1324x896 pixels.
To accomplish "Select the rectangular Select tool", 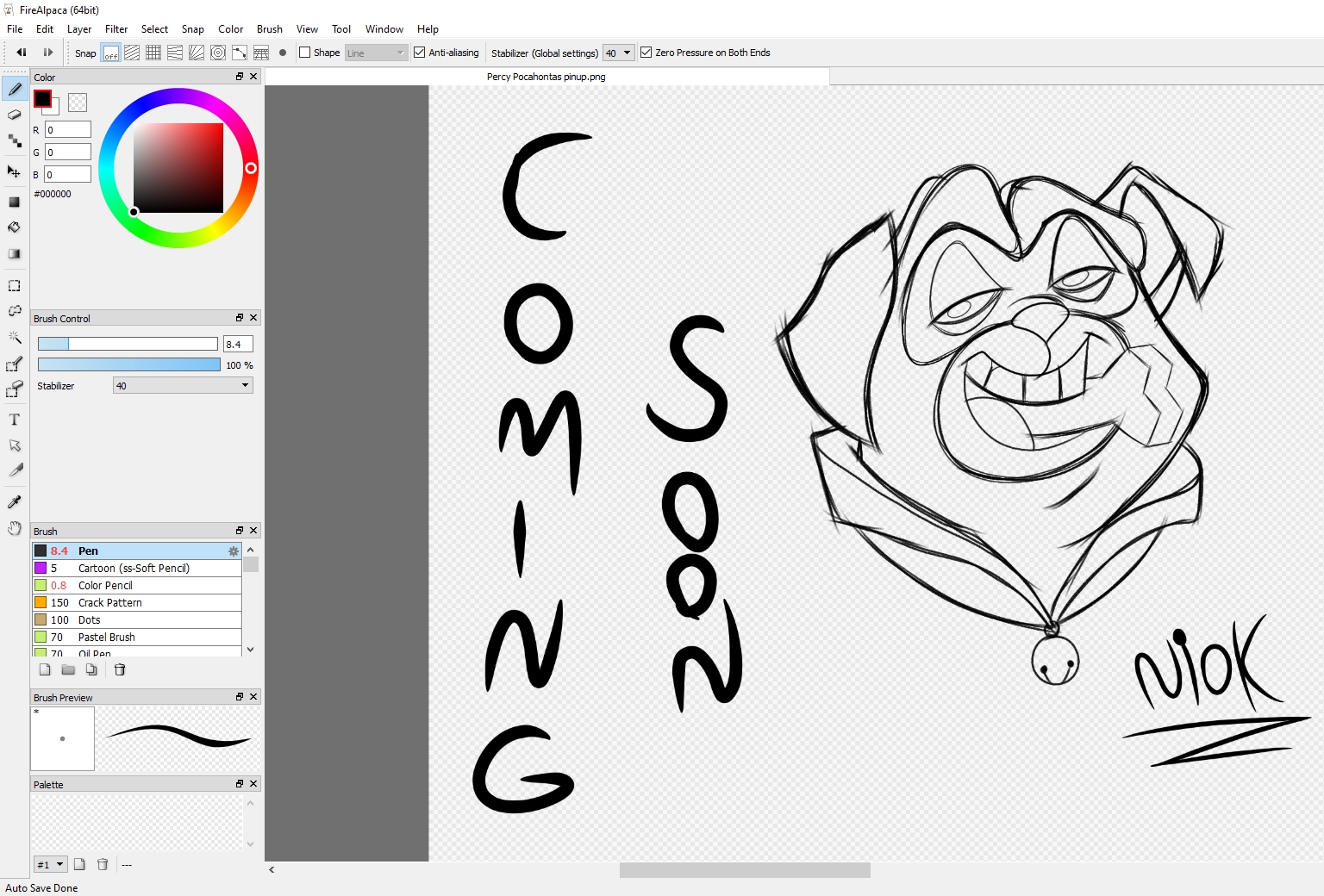I will [15, 285].
